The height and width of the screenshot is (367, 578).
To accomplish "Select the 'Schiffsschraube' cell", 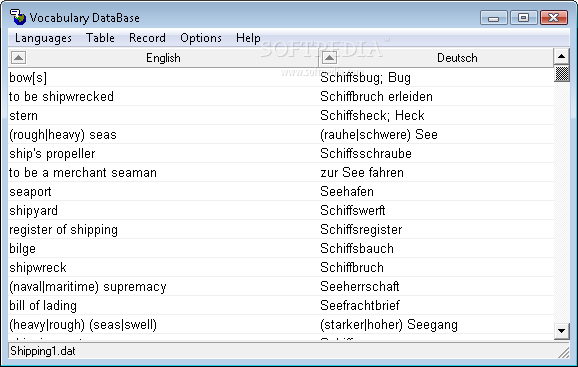I will point(436,154).
